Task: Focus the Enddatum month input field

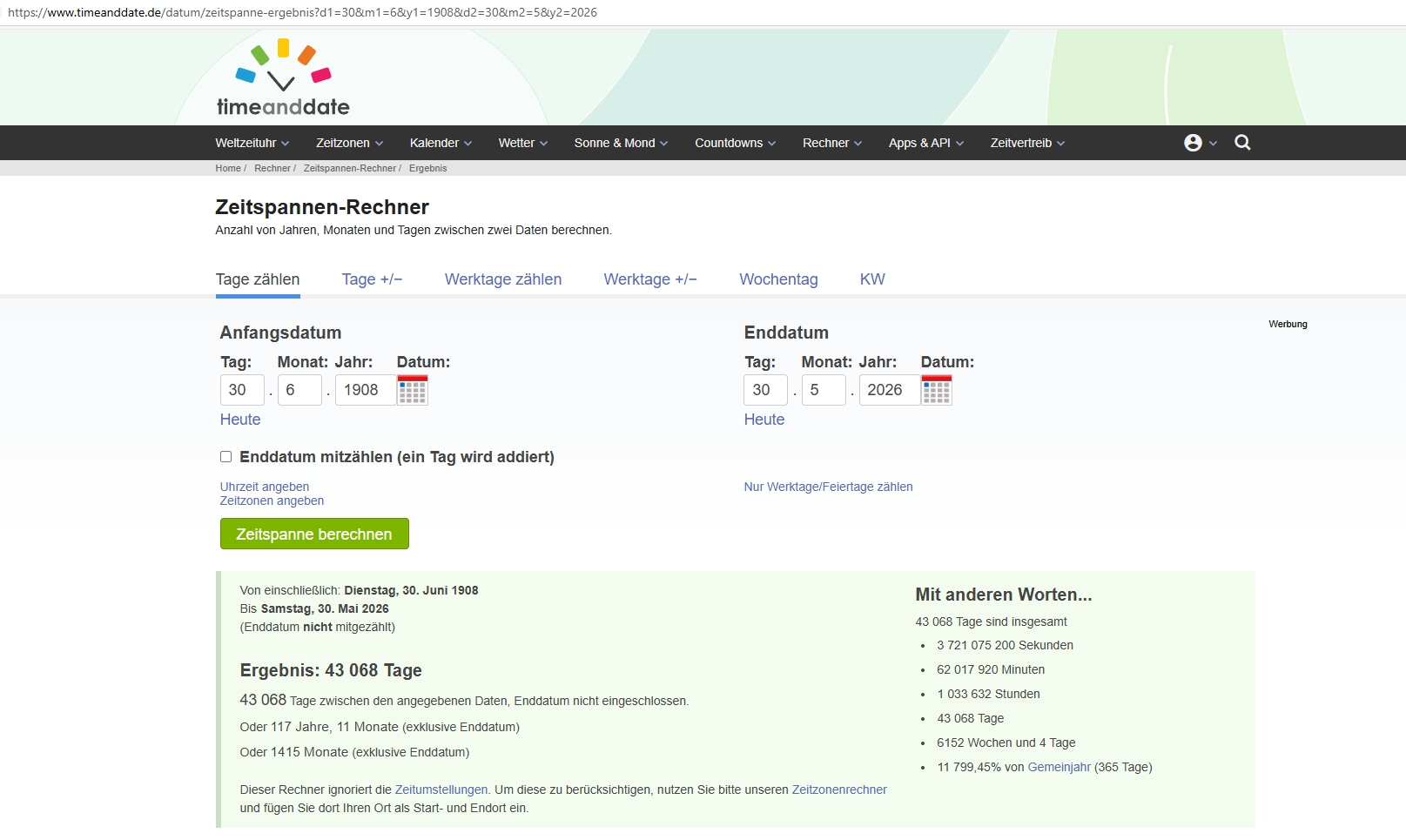Action: tap(823, 390)
